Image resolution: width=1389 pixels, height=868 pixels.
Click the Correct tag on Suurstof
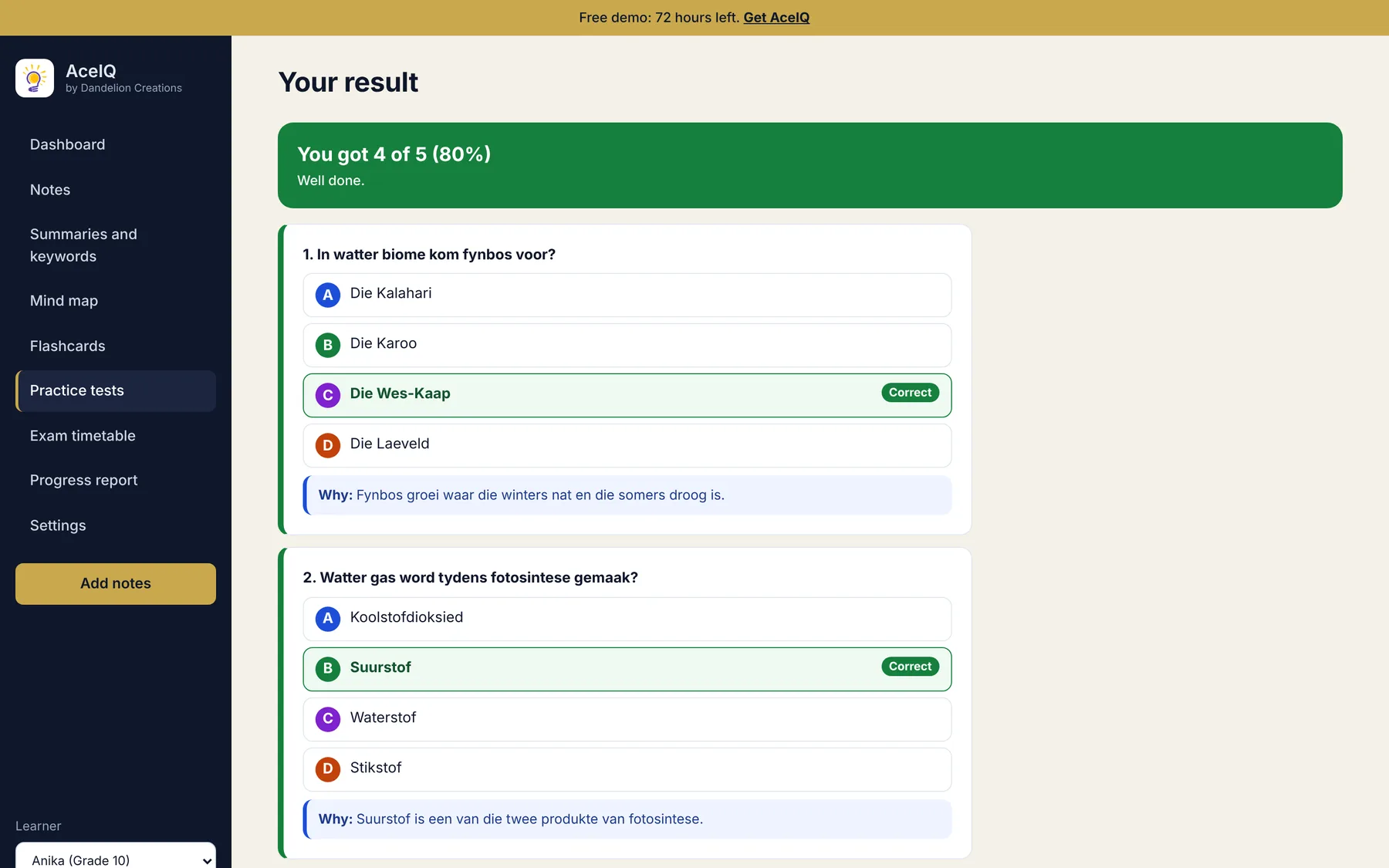point(910,667)
